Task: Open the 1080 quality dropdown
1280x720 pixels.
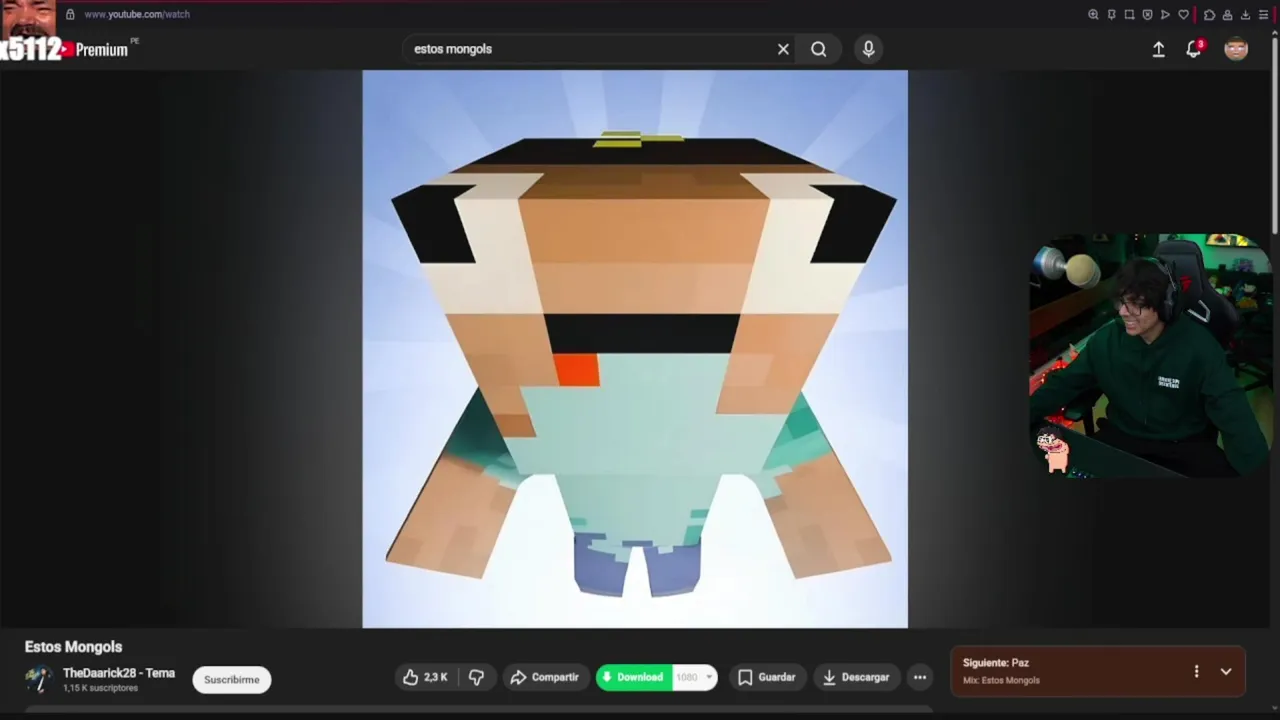Action: (x=695, y=678)
